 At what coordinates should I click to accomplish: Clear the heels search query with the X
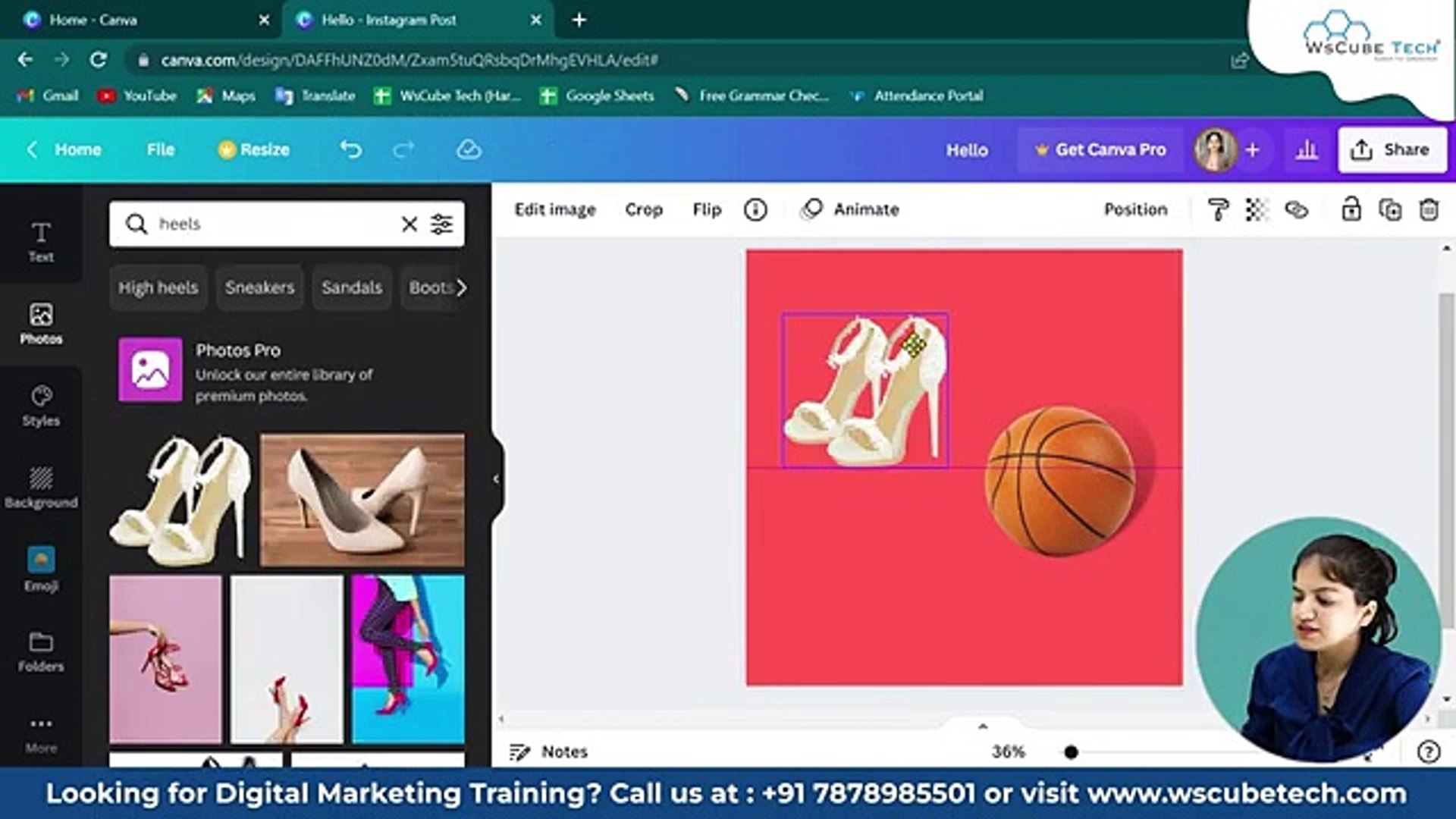point(409,224)
